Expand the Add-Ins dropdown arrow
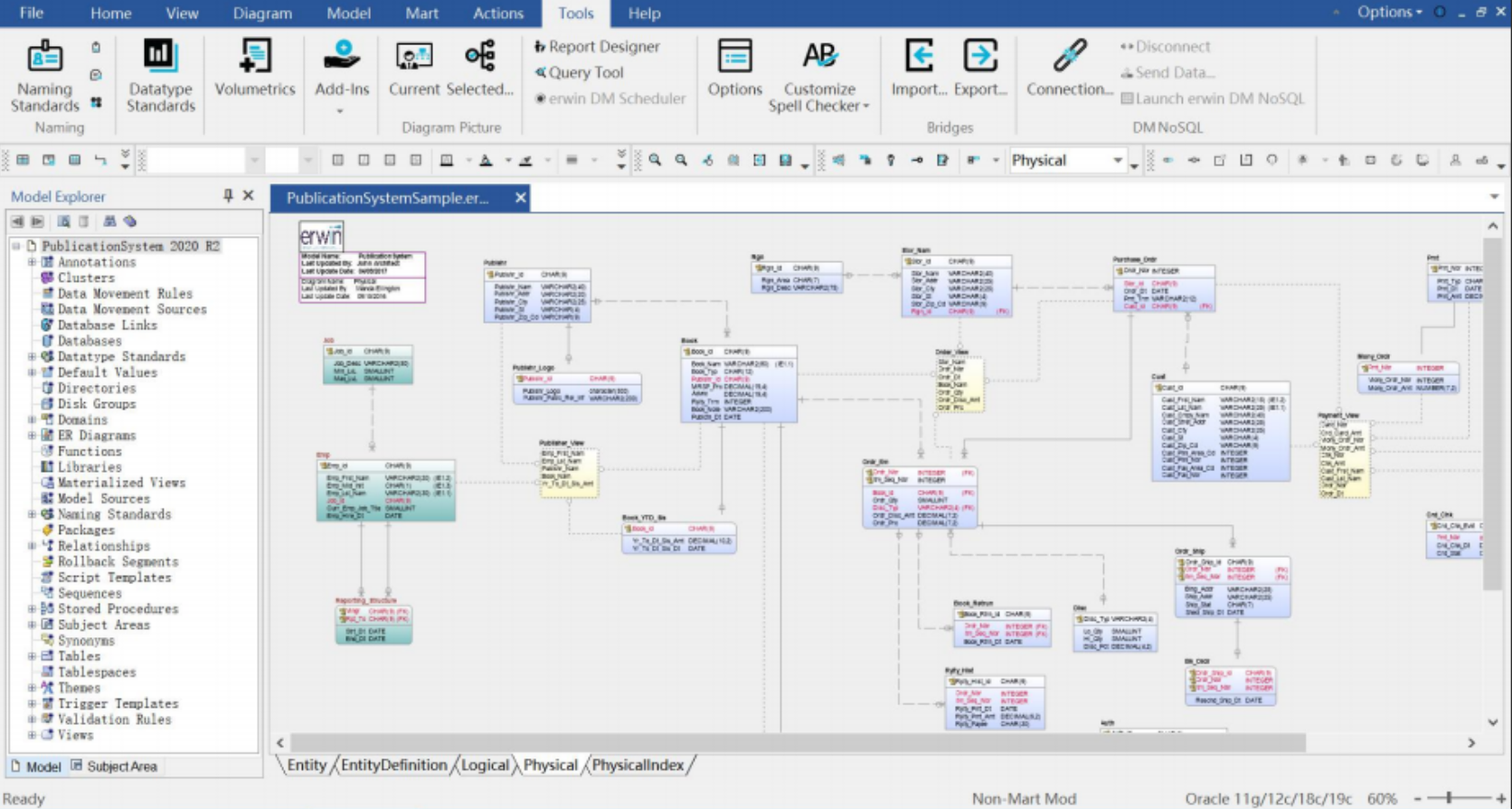The width and height of the screenshot is (1512, 809). (x=341, y=111)
